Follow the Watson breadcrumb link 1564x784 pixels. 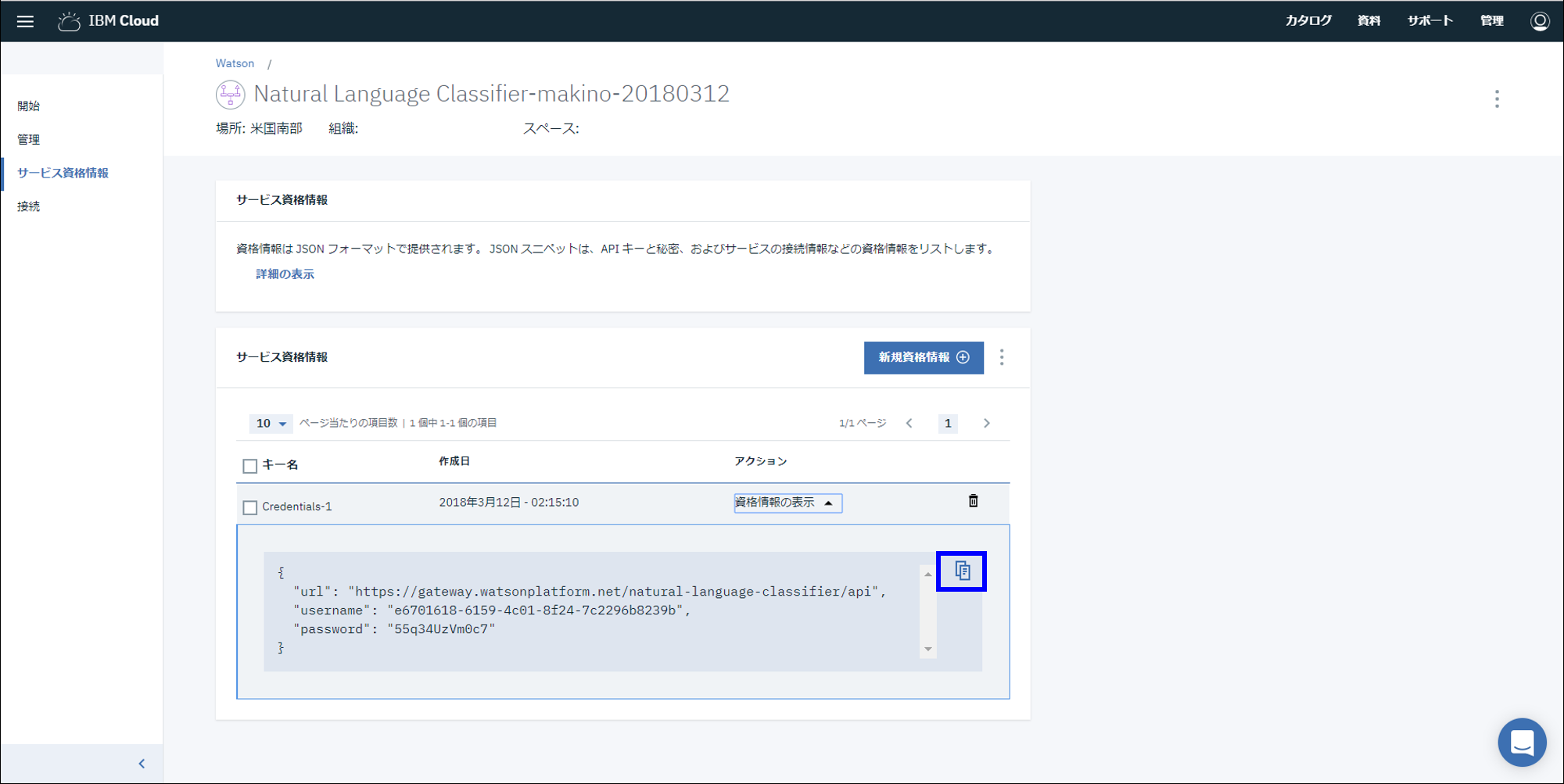click(x=235, y=63)
